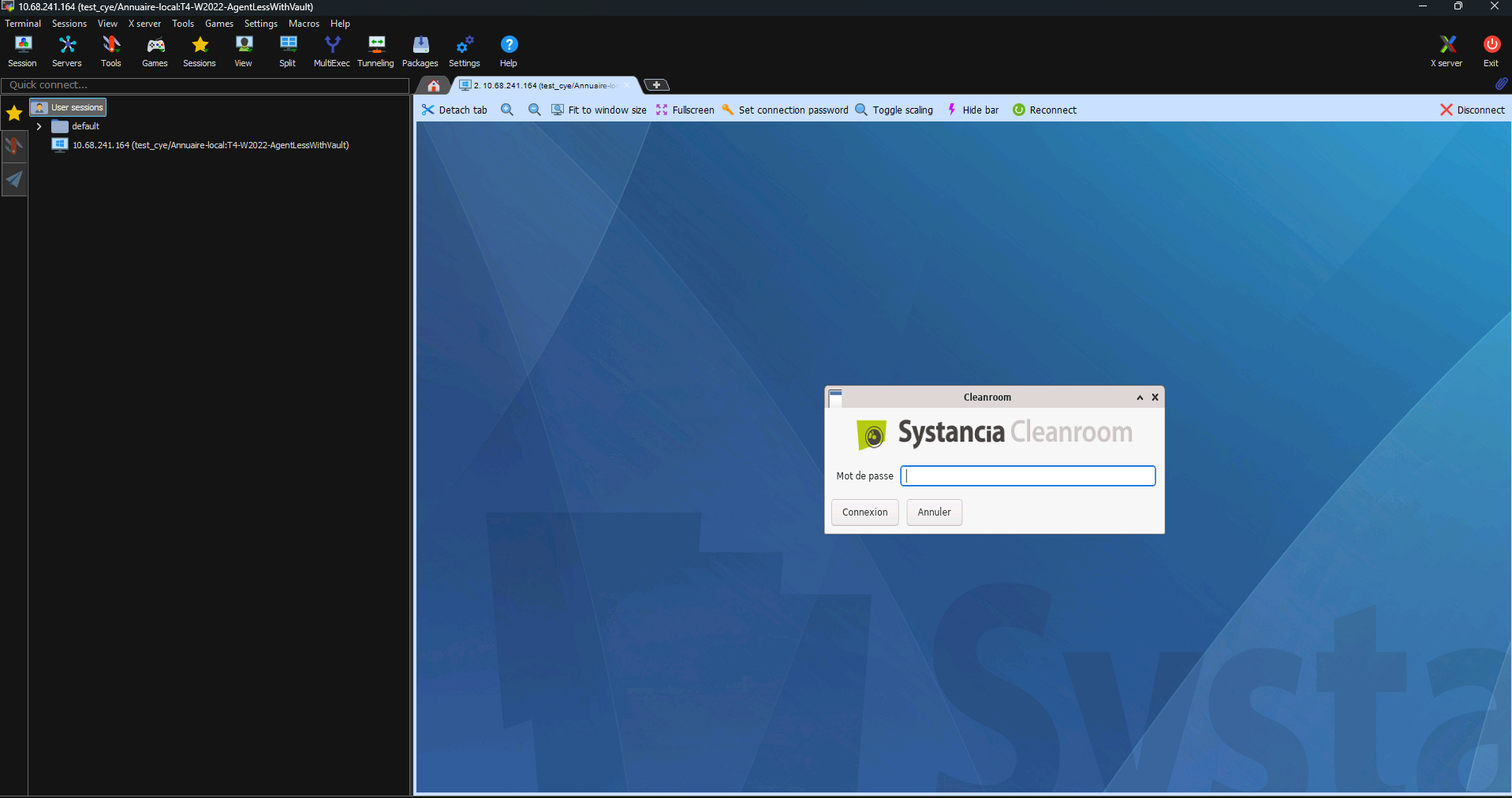Click the Connexion button
Viewport: 1512px width, 798px height.
864,512
